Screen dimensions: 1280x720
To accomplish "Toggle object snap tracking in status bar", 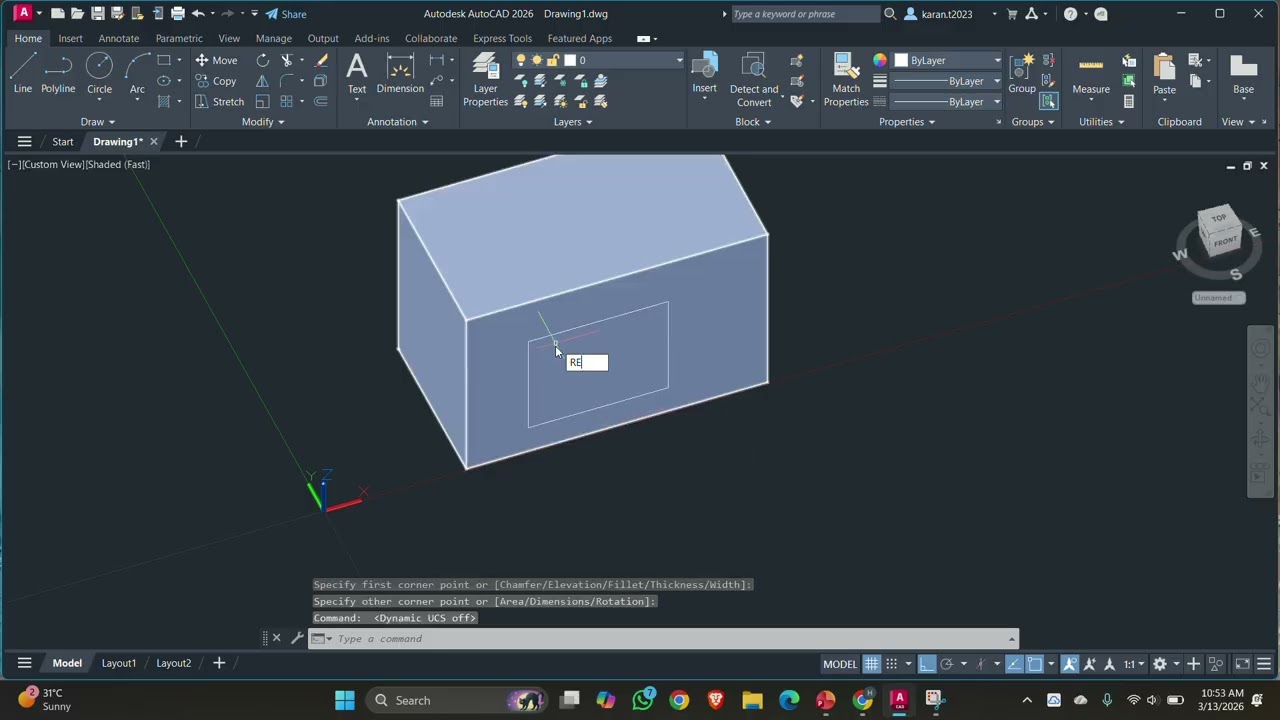I will 1014,664.
